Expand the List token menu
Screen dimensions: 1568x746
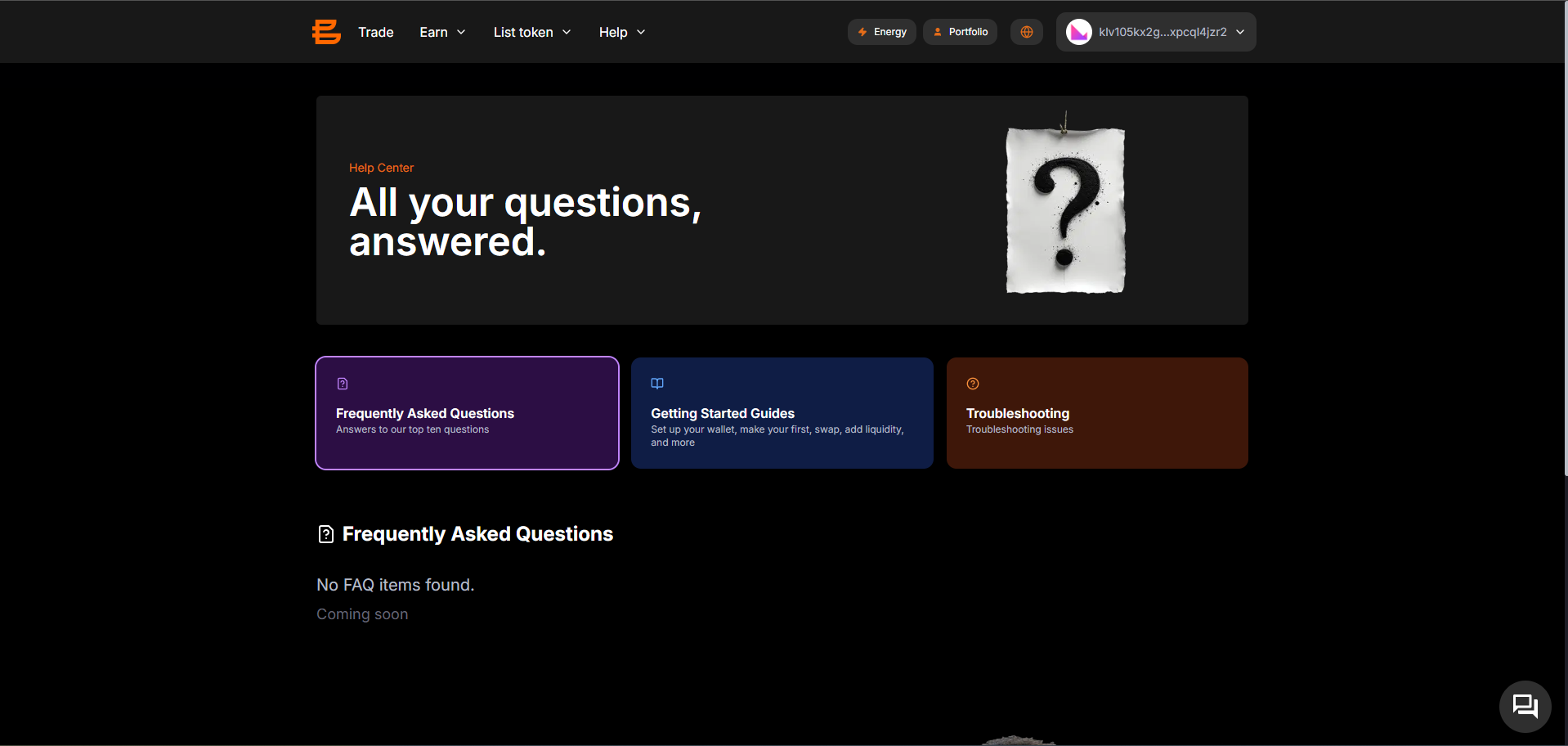tap(532, 32)
